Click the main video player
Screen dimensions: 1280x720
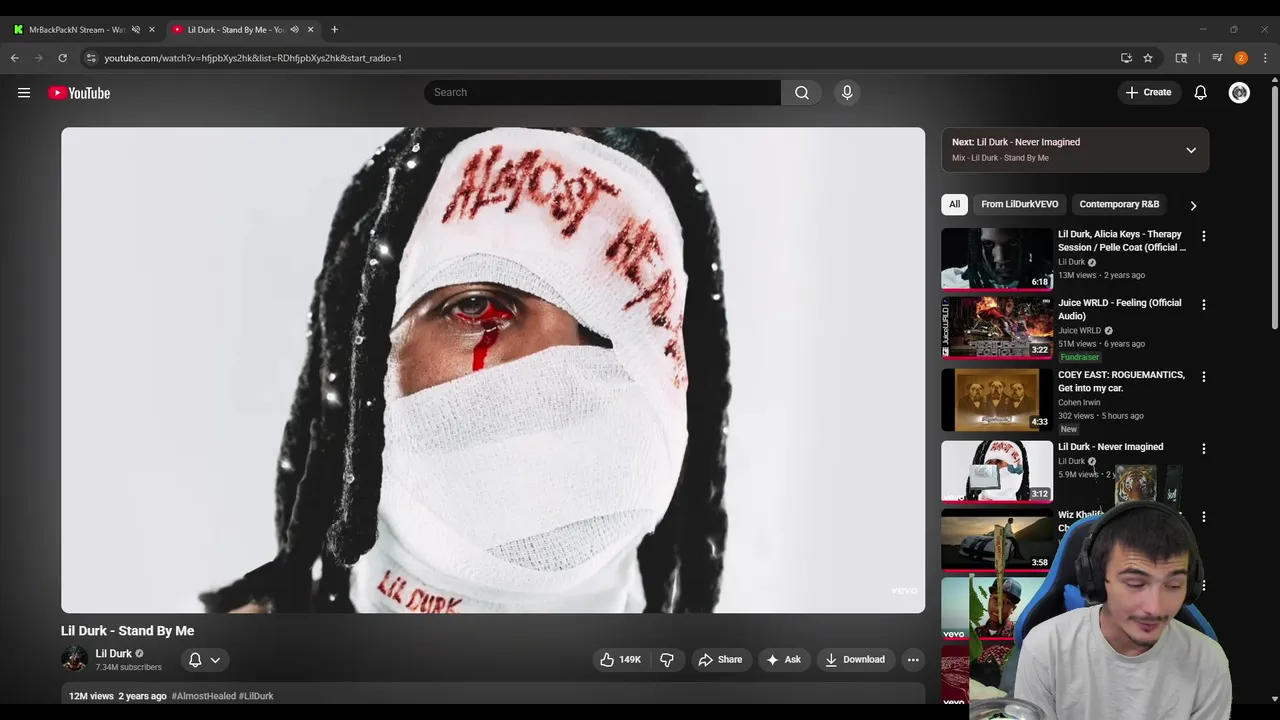click(x=493, y=370)
